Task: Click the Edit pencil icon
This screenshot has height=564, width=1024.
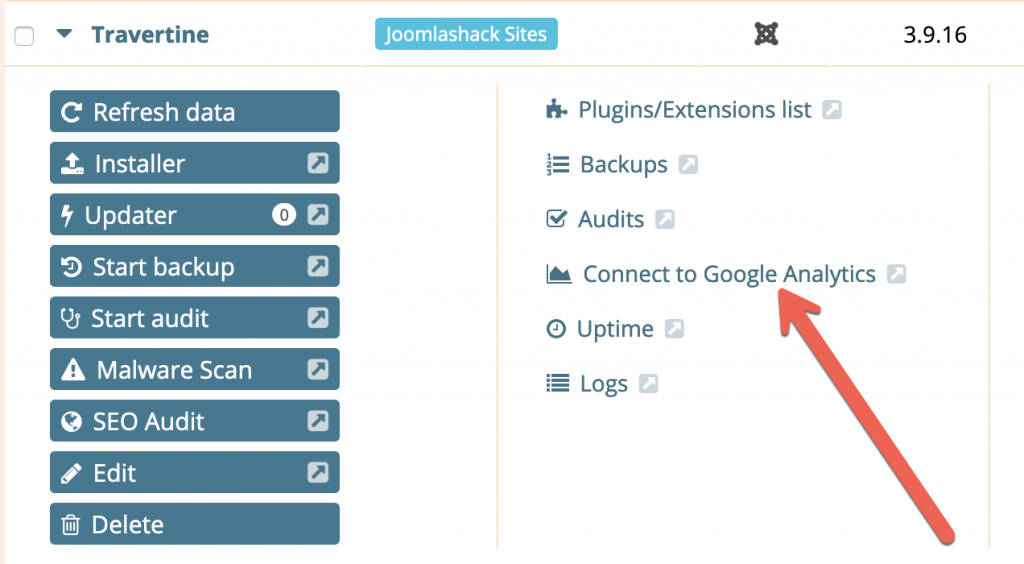Action: coord(71,473)
